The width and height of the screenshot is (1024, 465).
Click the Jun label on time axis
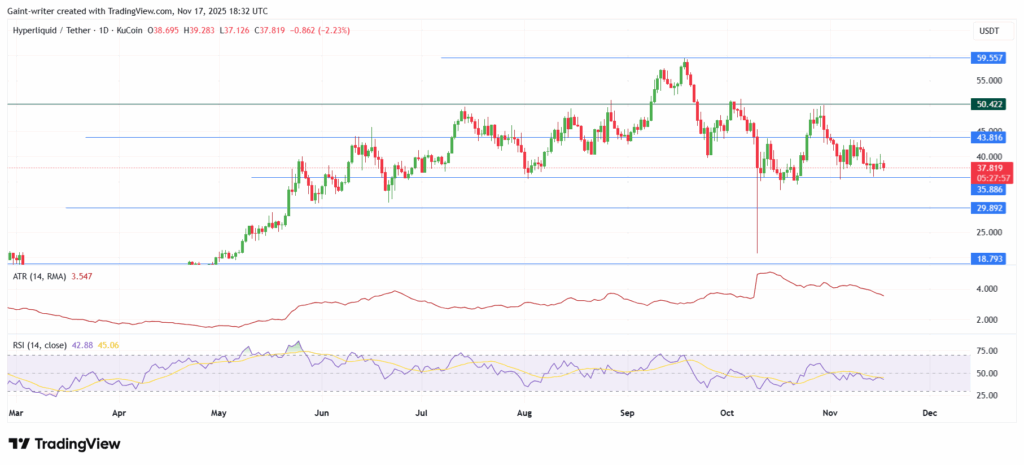(321, 413)
